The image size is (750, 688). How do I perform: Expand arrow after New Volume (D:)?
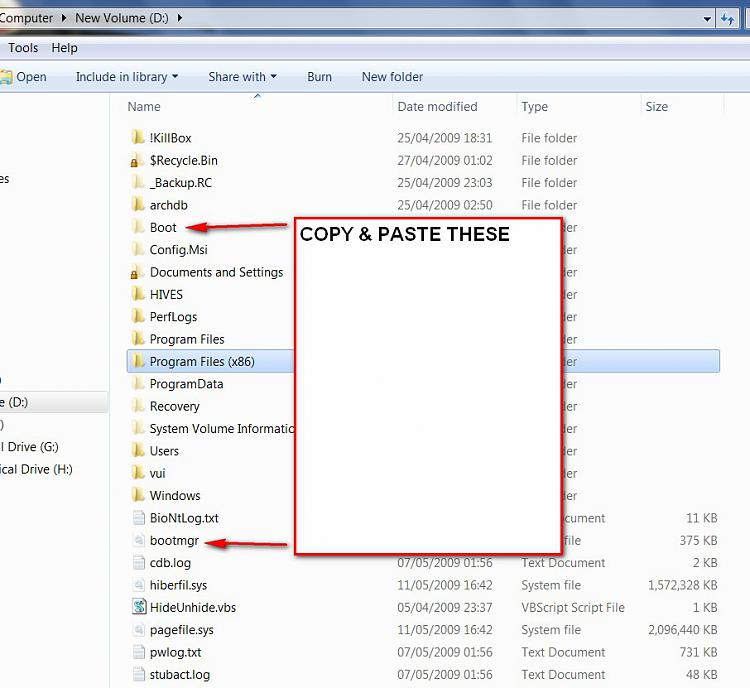click(x=180, y=18)
